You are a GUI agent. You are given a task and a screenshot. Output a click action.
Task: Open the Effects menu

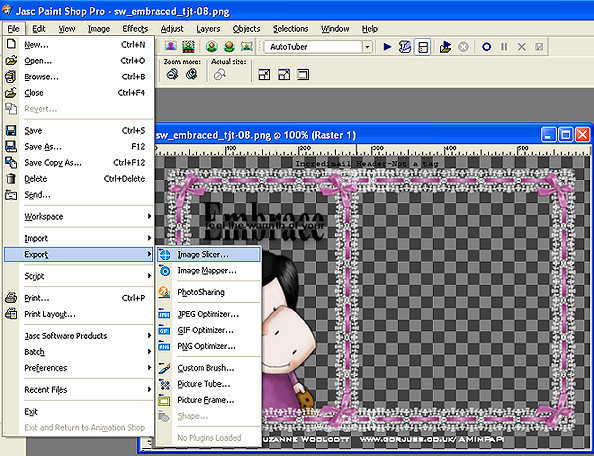click(x=135, y=29)
